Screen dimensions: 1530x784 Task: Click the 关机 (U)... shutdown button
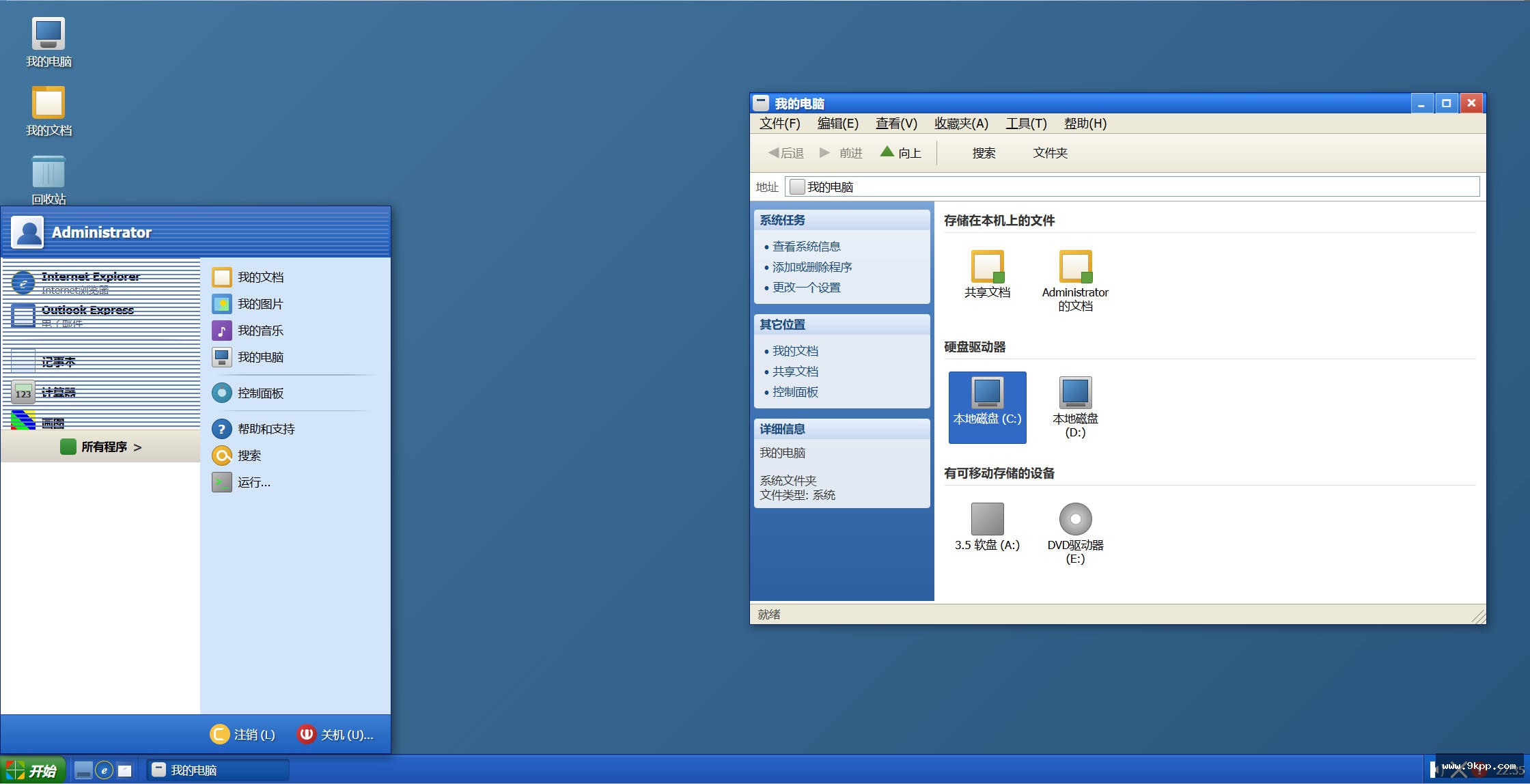point(335,734)
